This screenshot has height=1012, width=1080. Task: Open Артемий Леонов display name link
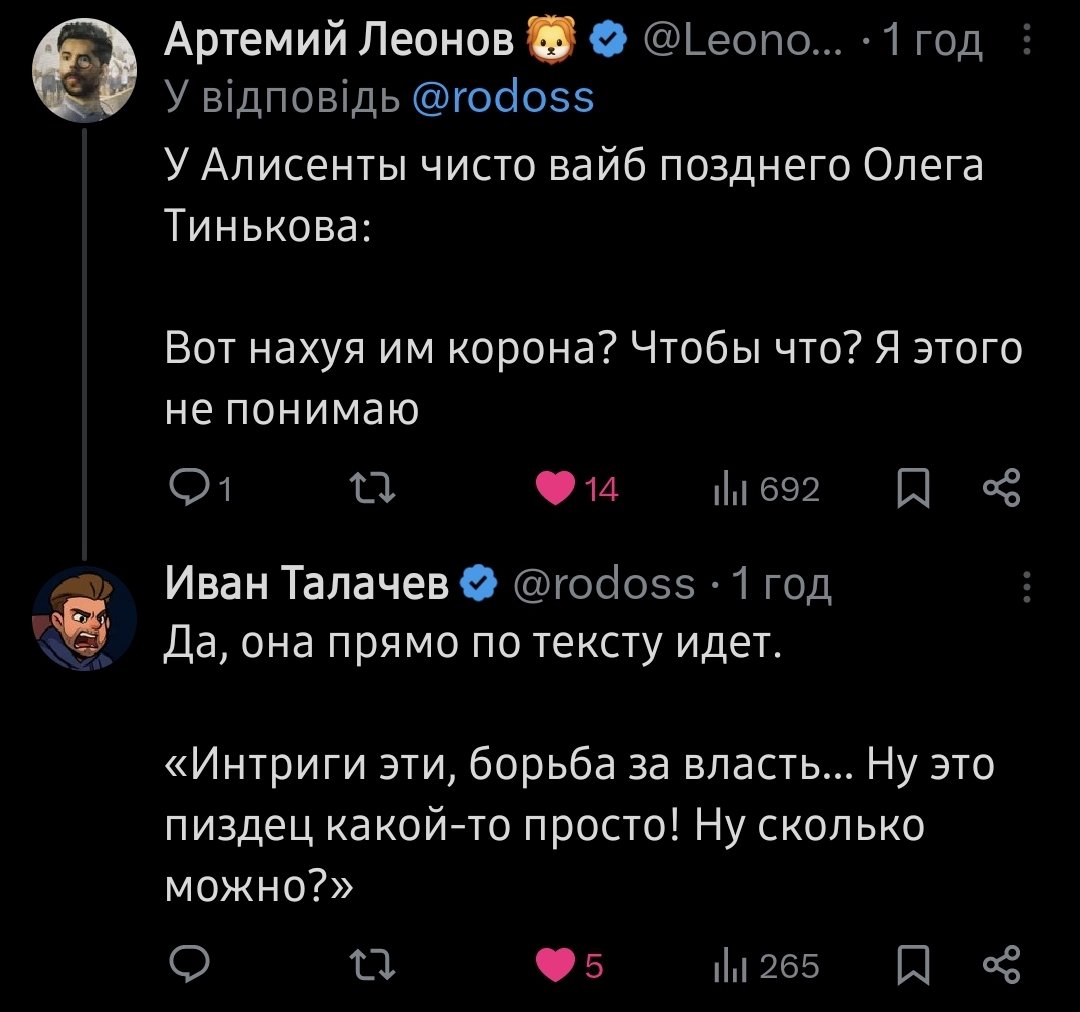click(x=340, y=42)
